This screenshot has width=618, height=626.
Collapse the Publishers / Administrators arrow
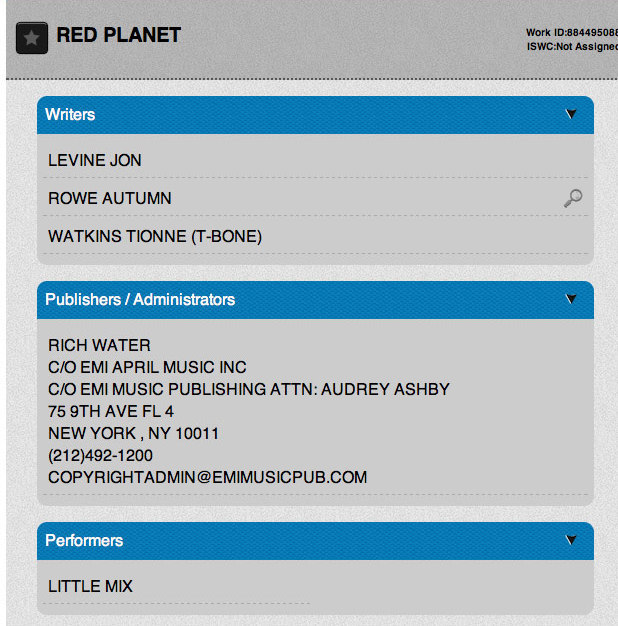(571, 299)
